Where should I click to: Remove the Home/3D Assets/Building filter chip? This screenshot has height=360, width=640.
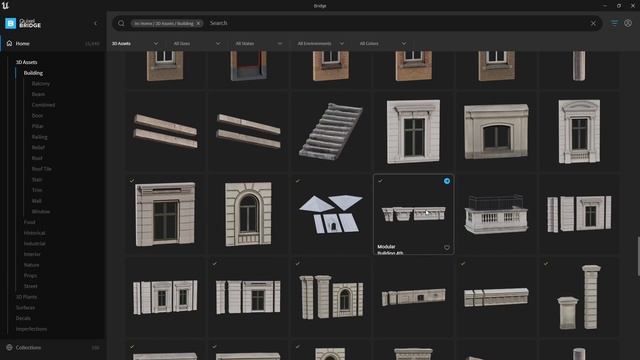(198, 23)
